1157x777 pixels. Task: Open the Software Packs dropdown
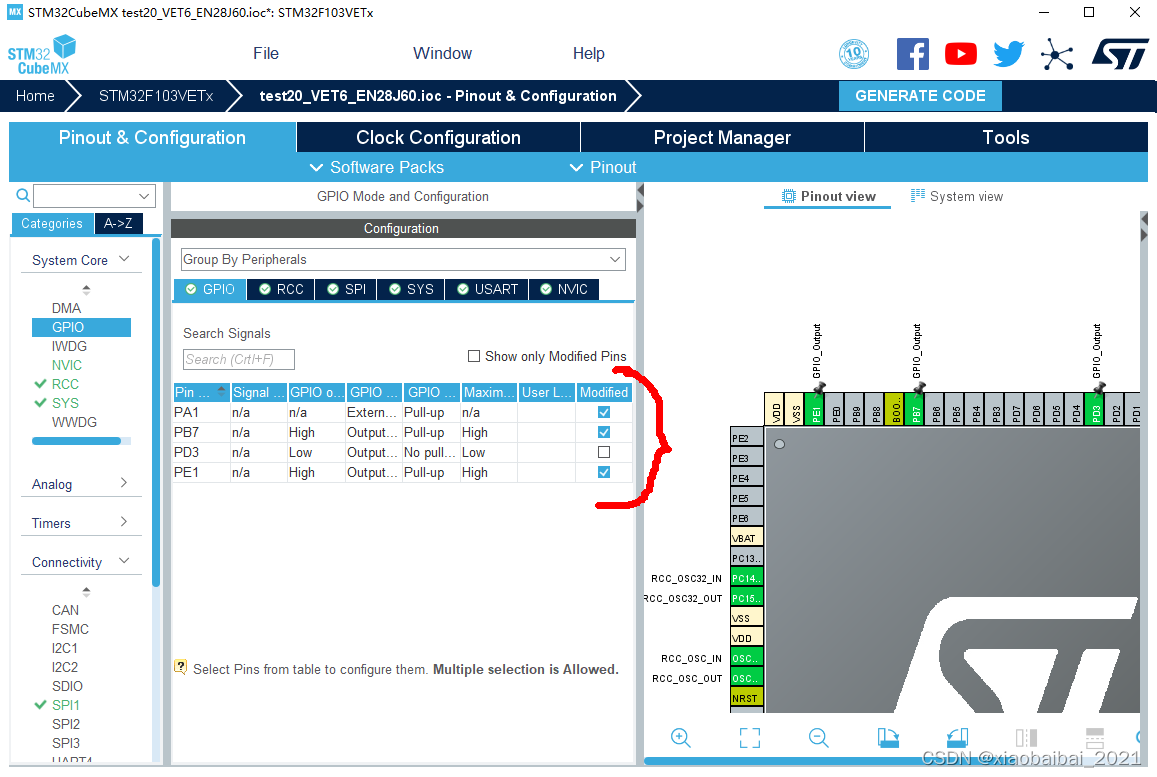(x=377, y=168)
